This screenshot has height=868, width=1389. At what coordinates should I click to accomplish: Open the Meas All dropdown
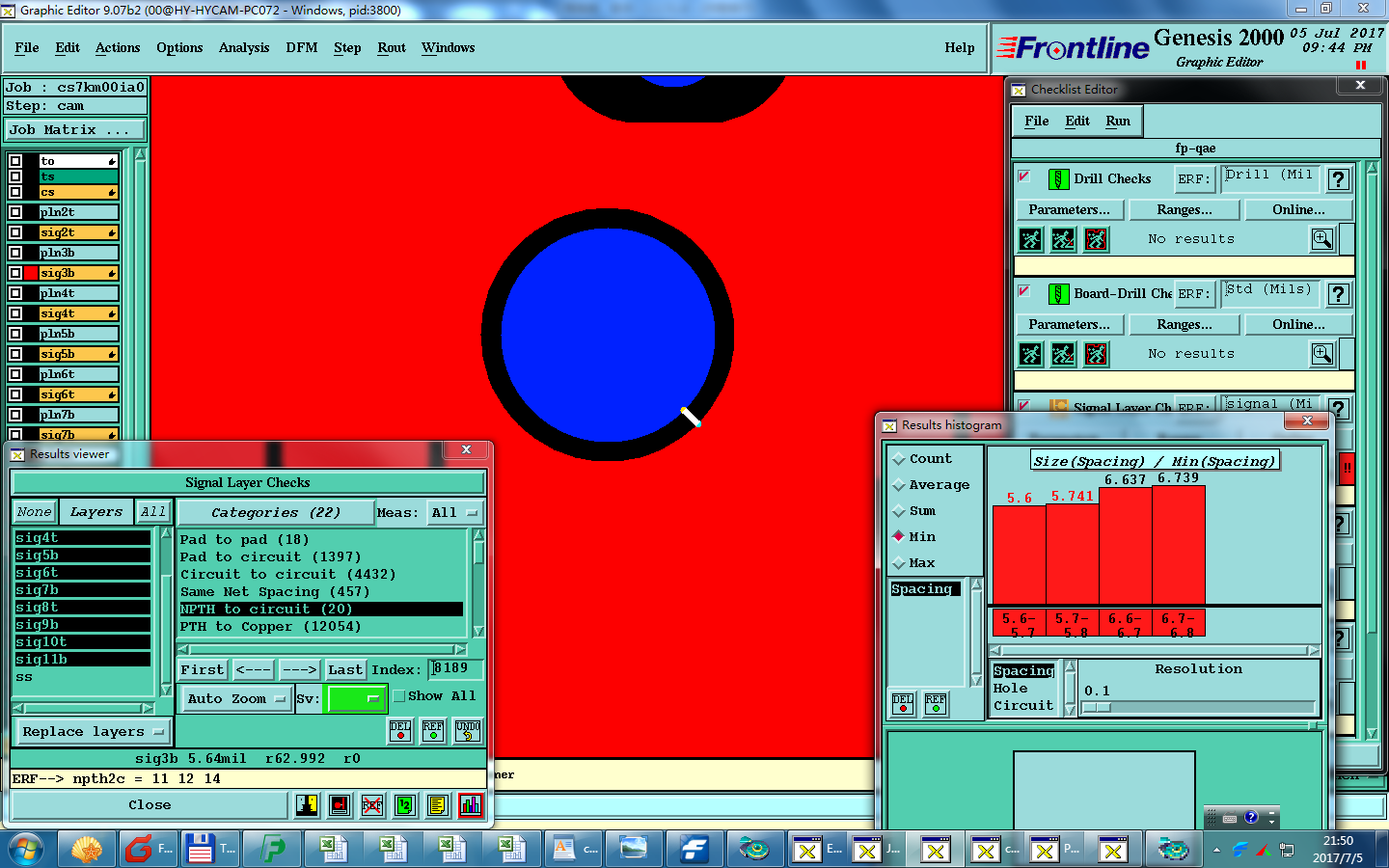click(x=454, y=513)
